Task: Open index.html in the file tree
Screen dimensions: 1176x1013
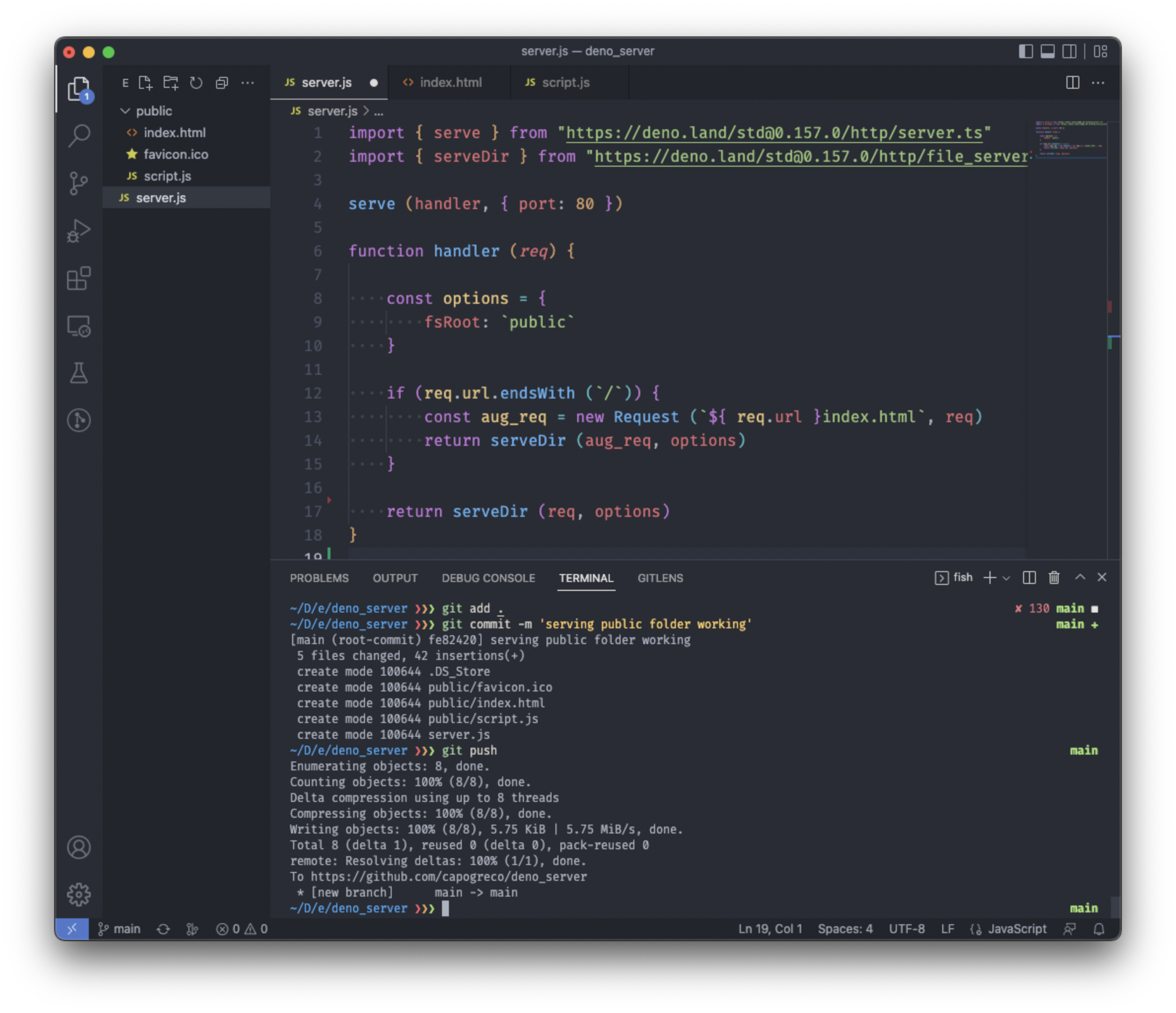Action: [186, 133]
